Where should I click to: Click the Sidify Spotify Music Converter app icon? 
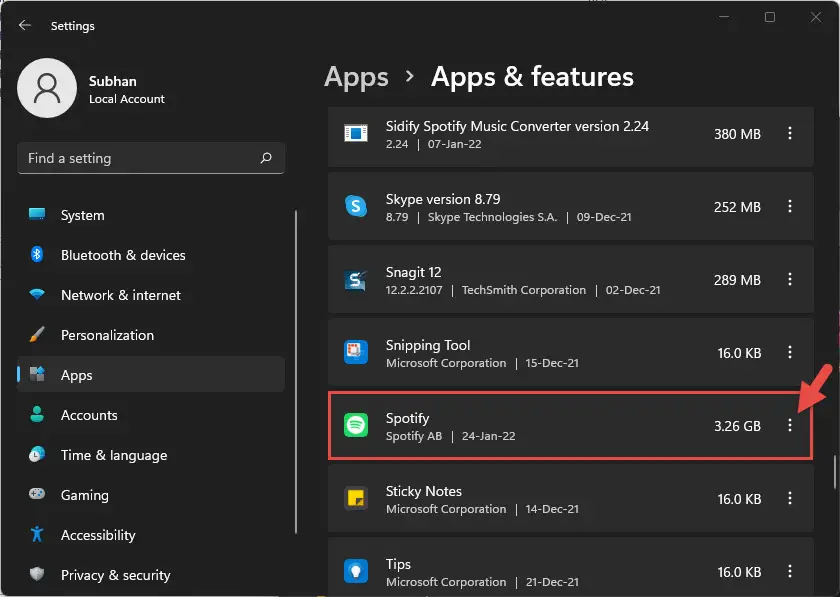(x=356, y=133)
